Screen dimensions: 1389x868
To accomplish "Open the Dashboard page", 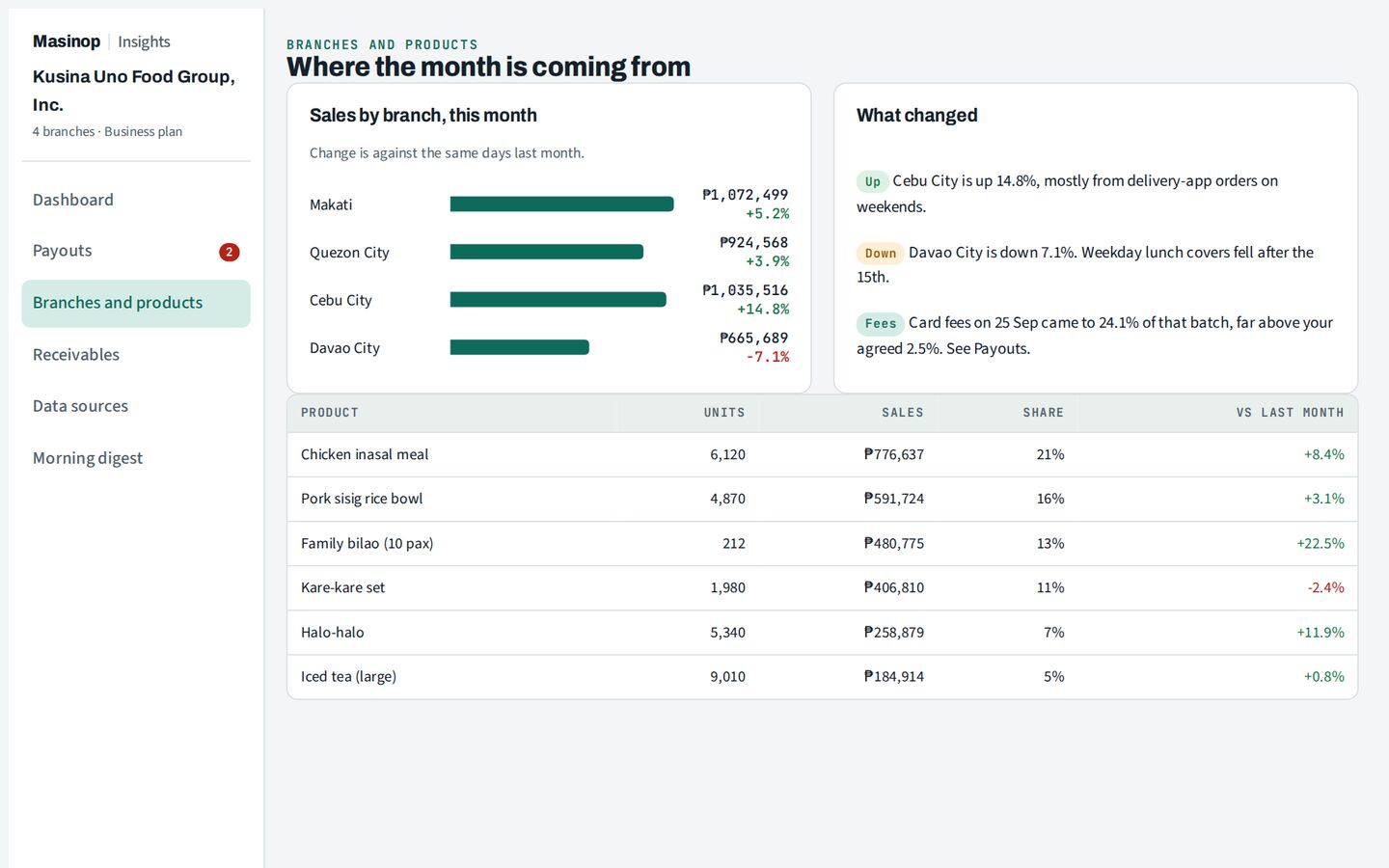I will [x=136, y=200].
